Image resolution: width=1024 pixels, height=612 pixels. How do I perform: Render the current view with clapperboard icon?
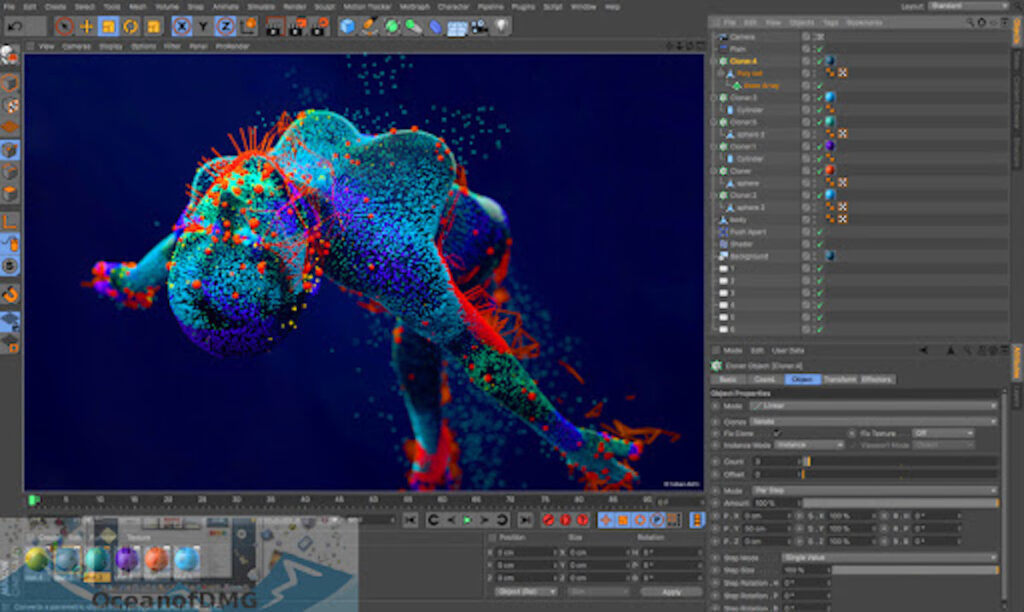point(275,27)
